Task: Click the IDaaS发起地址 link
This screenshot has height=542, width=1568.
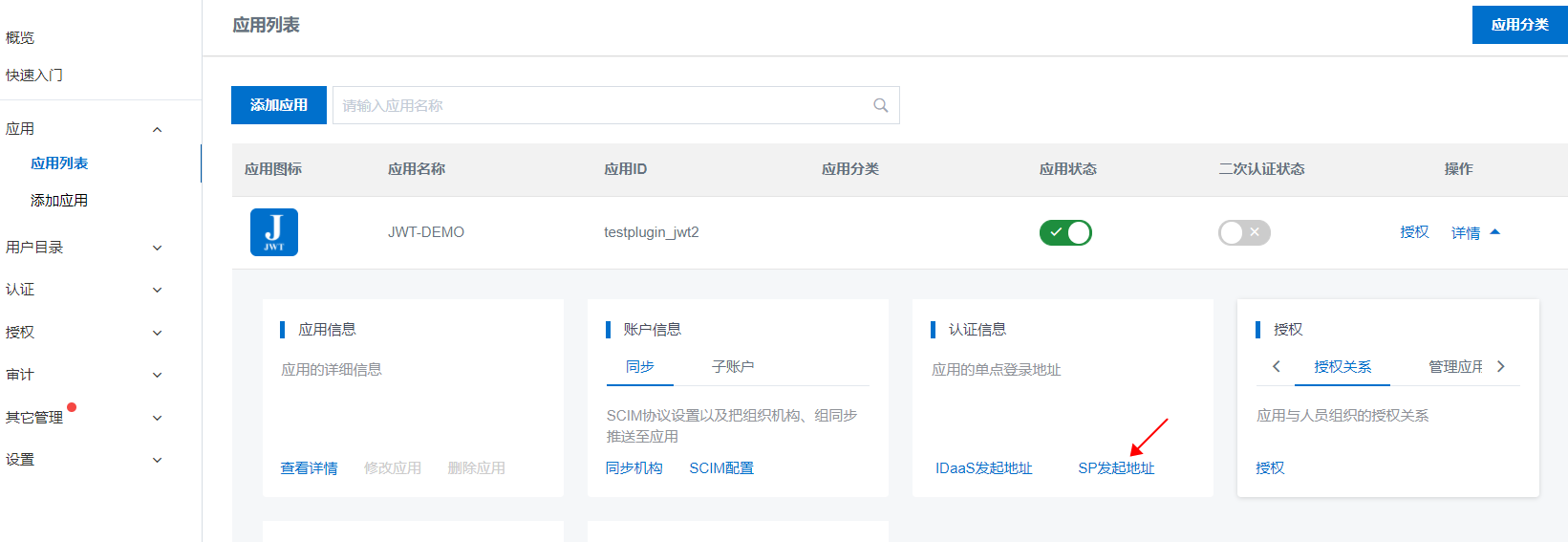Action: click(984, 467)
